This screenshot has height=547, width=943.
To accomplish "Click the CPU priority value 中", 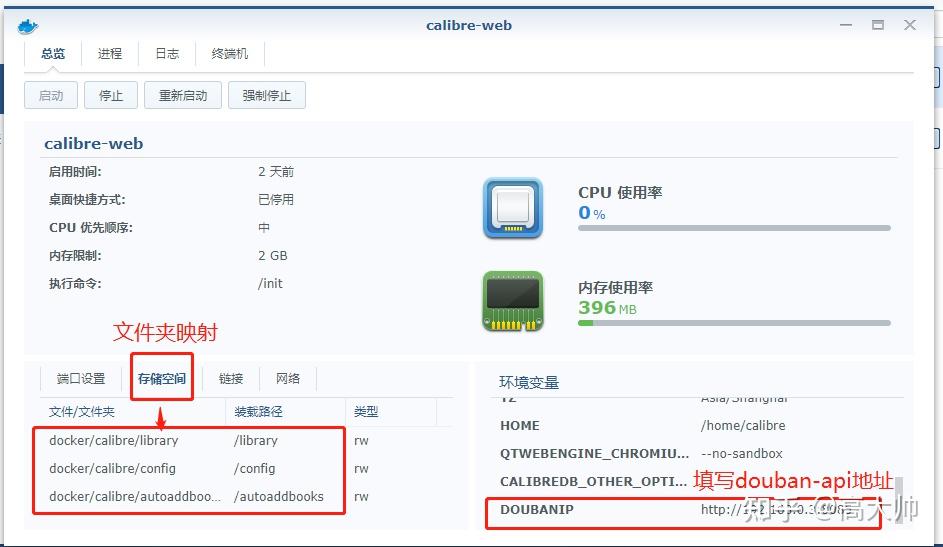I will pos(264,228).
